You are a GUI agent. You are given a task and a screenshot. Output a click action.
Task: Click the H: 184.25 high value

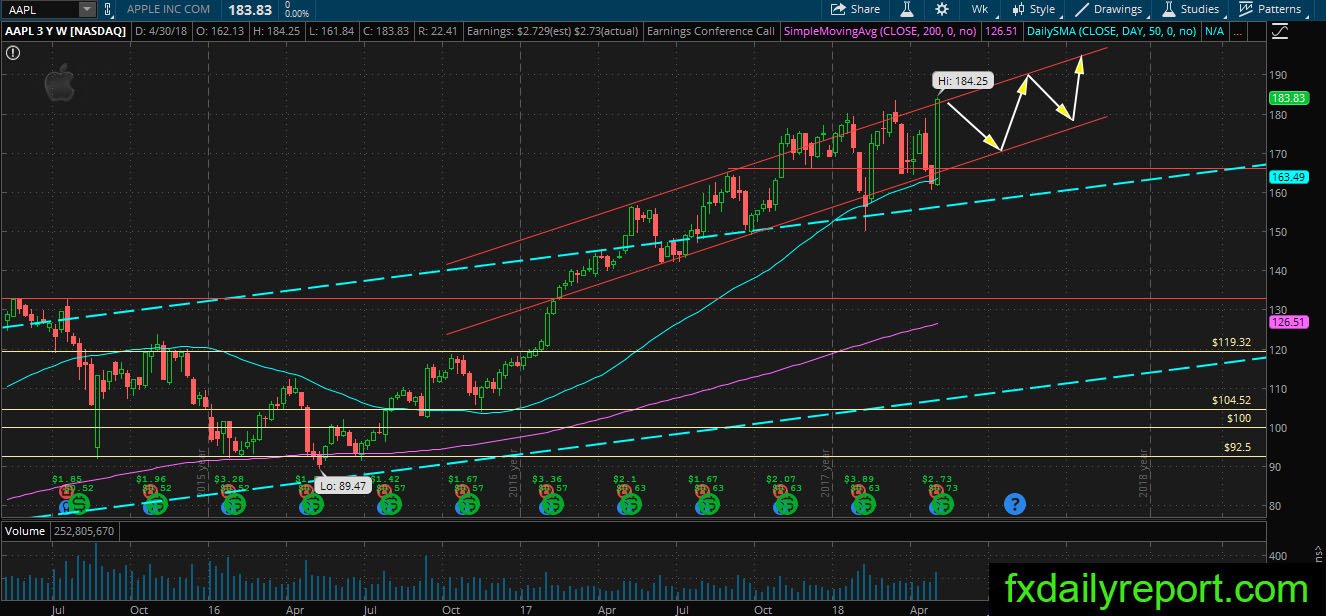click(x=276, y=31)
